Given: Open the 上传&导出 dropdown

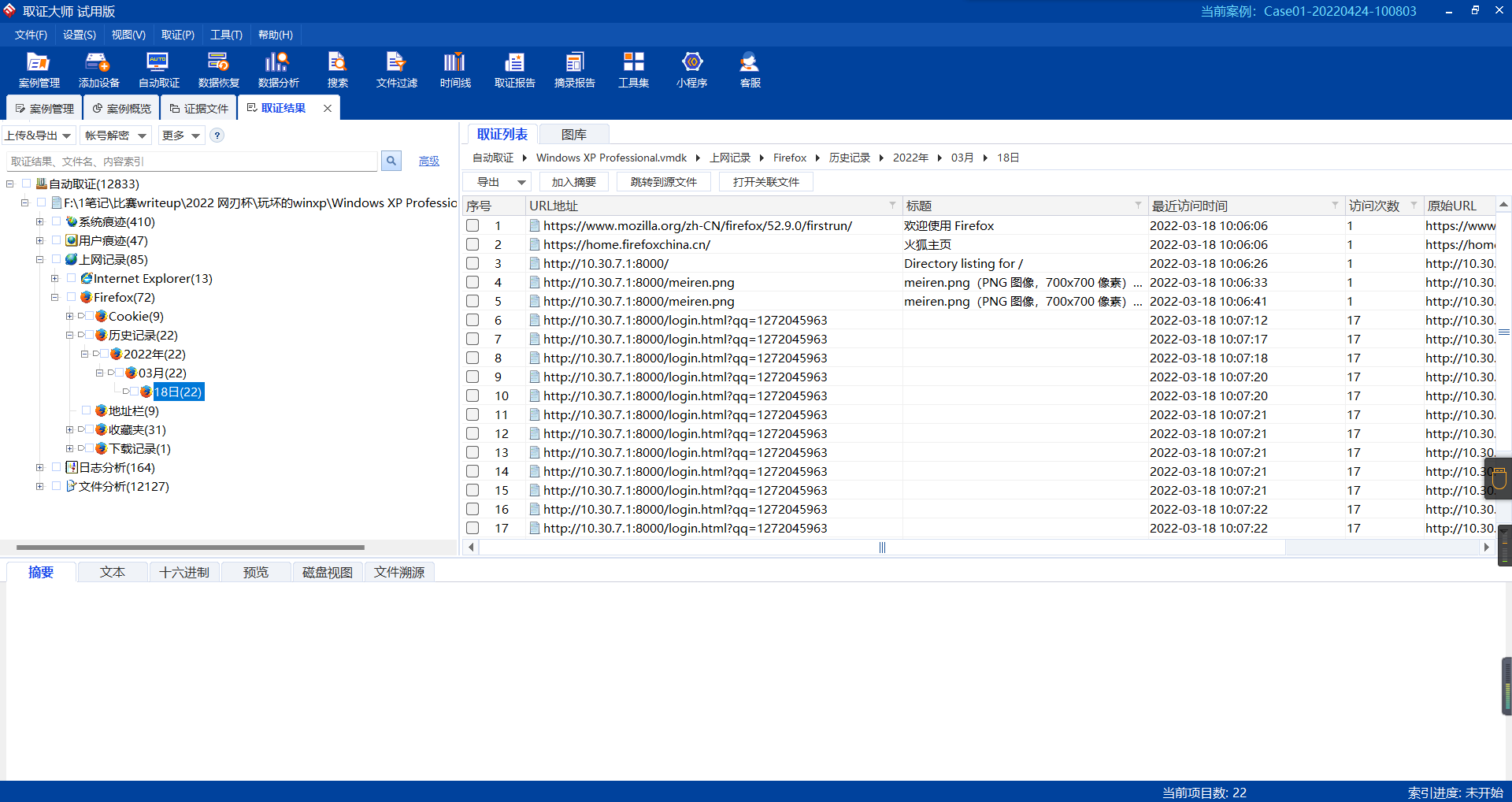Looking at the screenshot, I should click(x=39, y=136).
